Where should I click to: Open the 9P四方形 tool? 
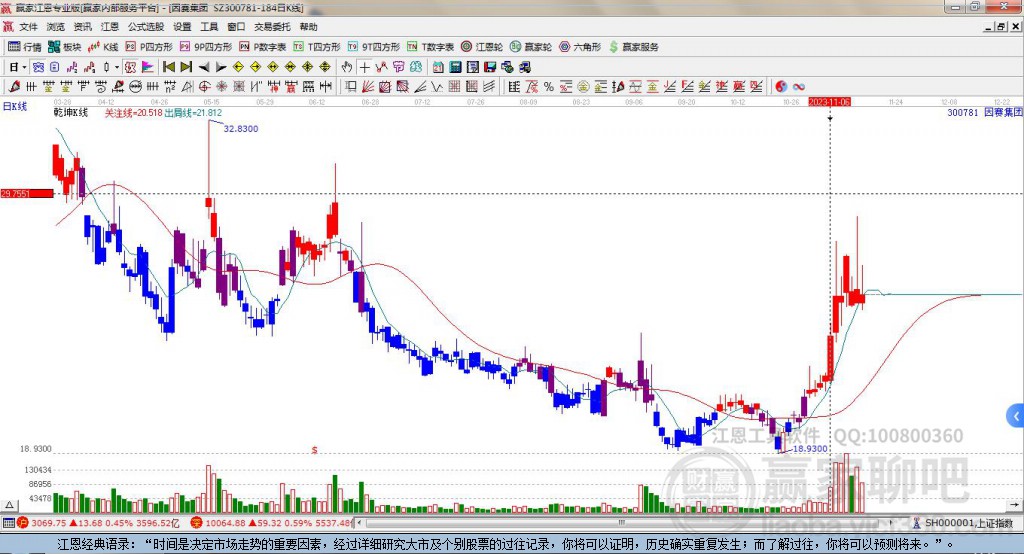coord(206,47)
